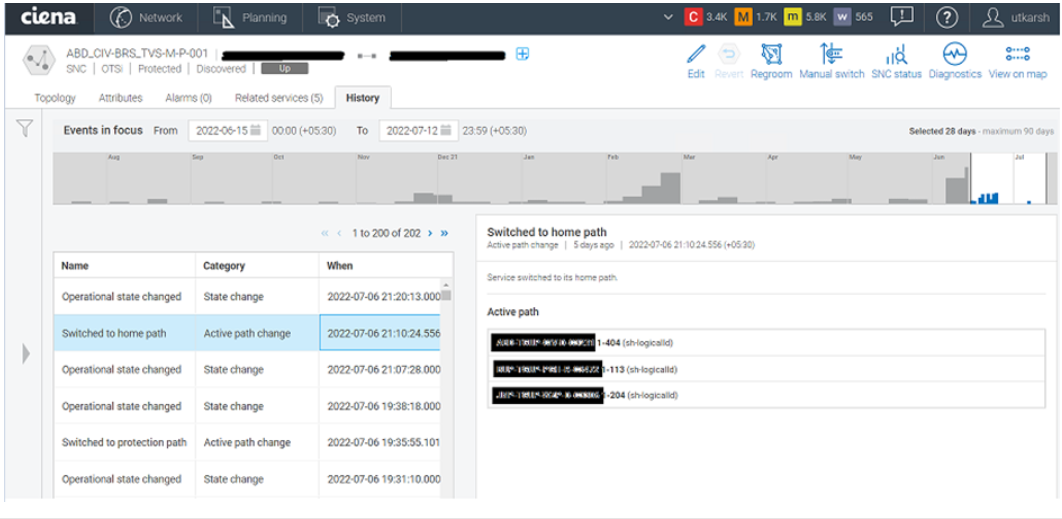The image size is (1062, 519).
Task: Click the Active path change category cell at 19:35:55
Action: click(257, 442)
